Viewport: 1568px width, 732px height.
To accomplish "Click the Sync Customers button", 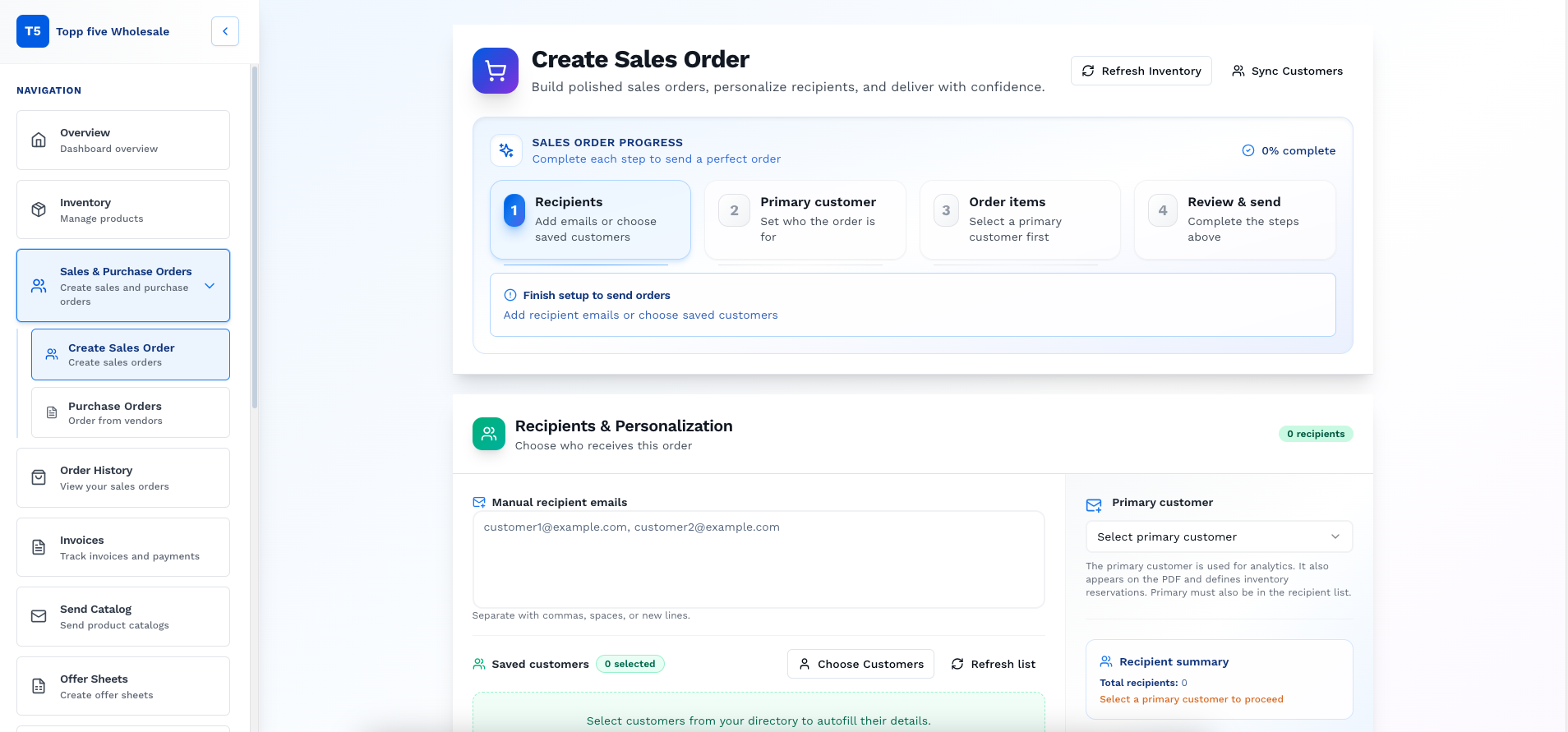I will pyautogui.click(x=1287, y=71).
